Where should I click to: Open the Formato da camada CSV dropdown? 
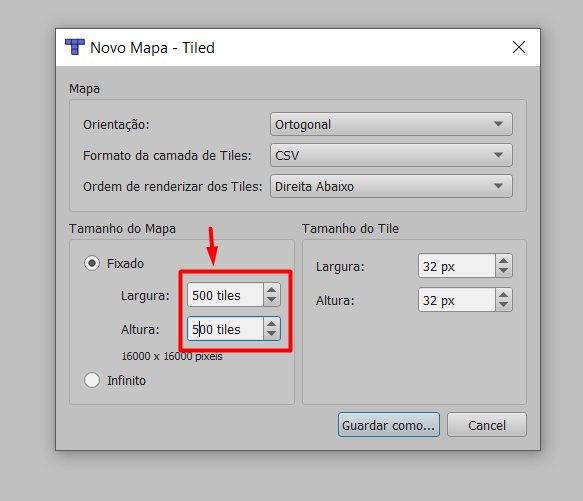(x=391, y=155)
